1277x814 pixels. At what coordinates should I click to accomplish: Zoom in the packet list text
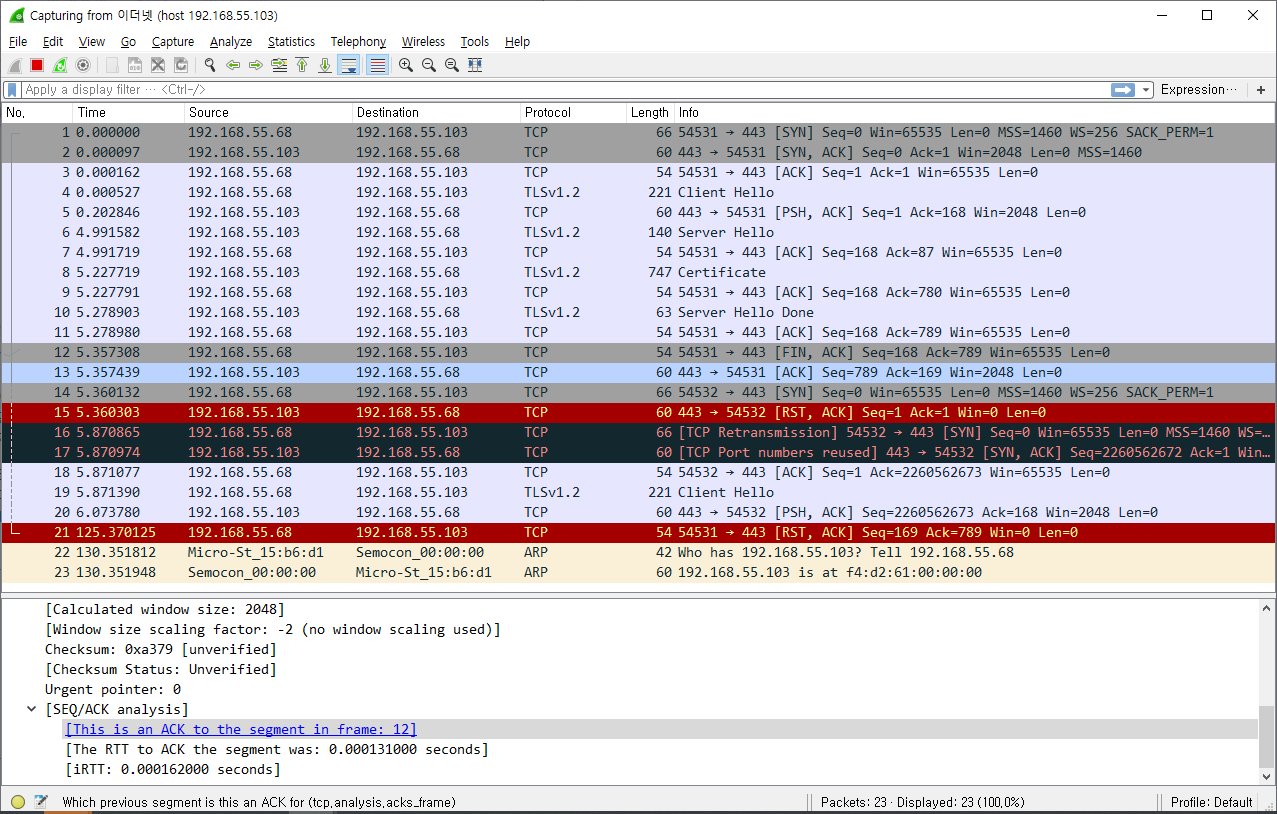click(406, 65)
